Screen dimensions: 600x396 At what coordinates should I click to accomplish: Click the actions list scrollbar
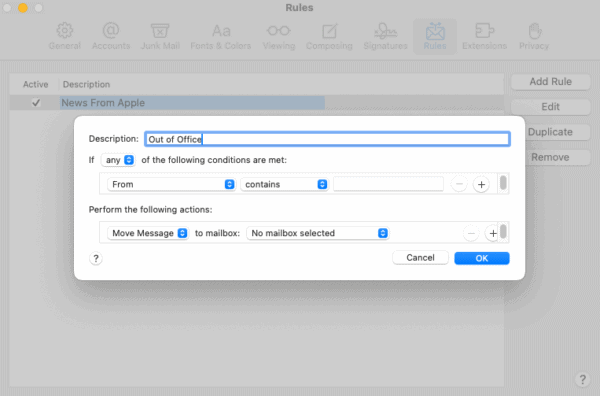[503, 232]
